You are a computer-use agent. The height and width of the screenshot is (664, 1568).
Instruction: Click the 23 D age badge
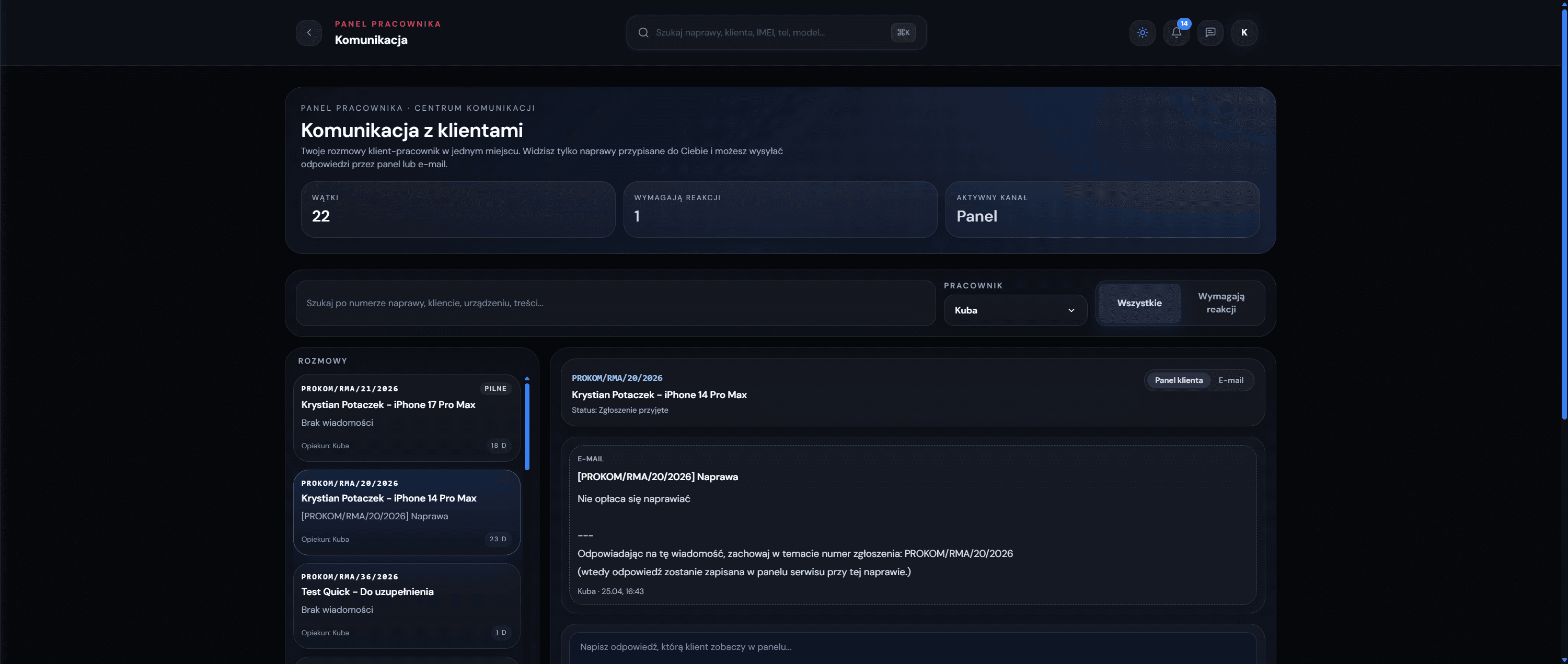(x=498, y=539)
